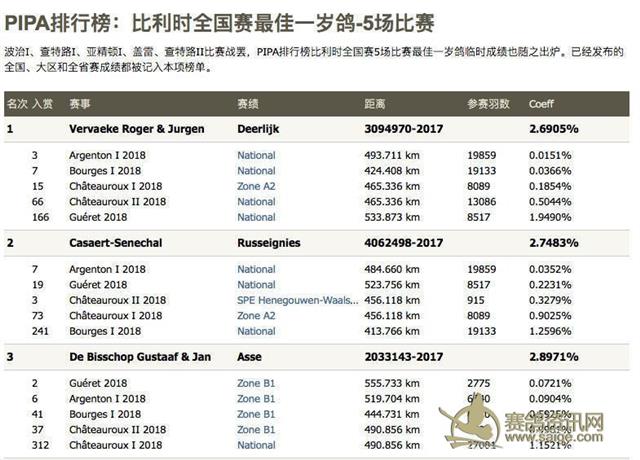
Task: Click the 0.0366% coefficient cell
Action: pos(550,171)
